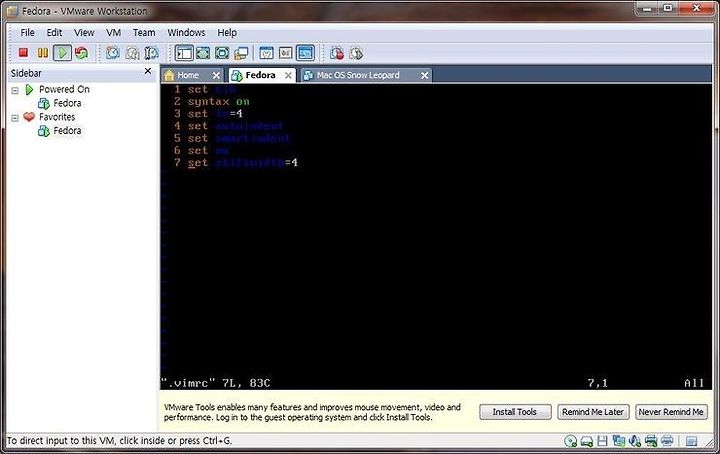Minimize the VMware Workstation window
The image size is (720, 454).
[x=647, y=8]
